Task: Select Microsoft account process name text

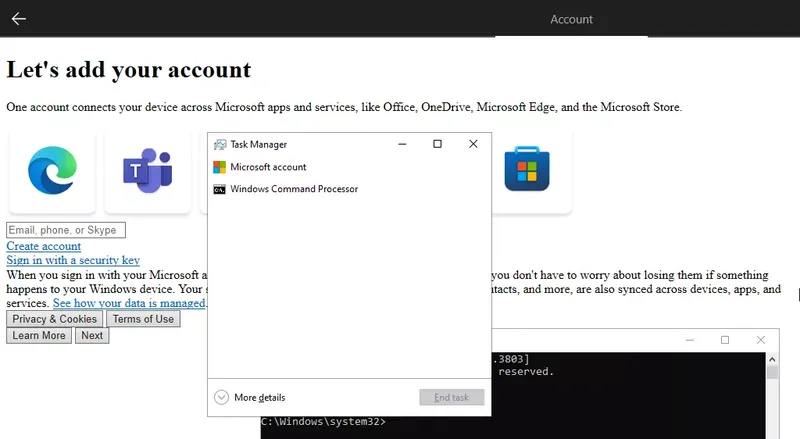Action: tap(268, 167)
